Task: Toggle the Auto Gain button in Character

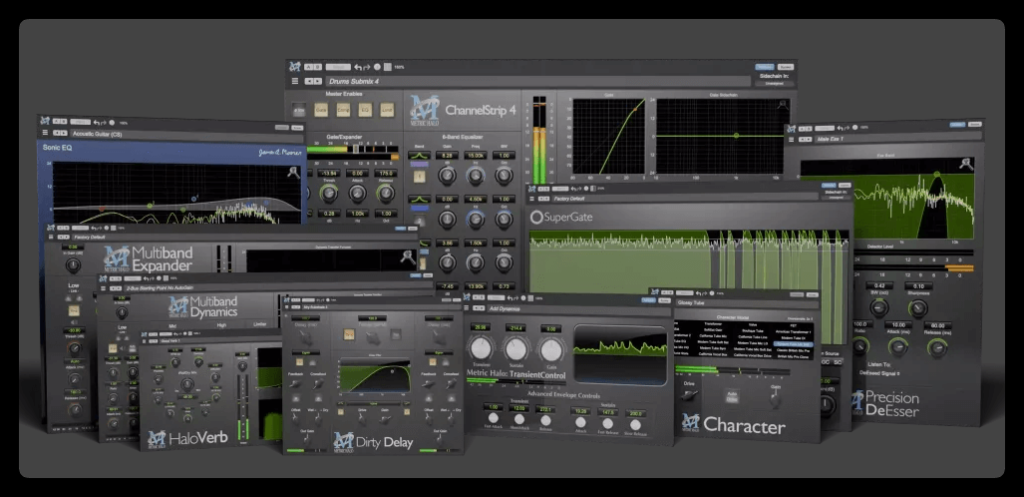Action: (731, 396)
